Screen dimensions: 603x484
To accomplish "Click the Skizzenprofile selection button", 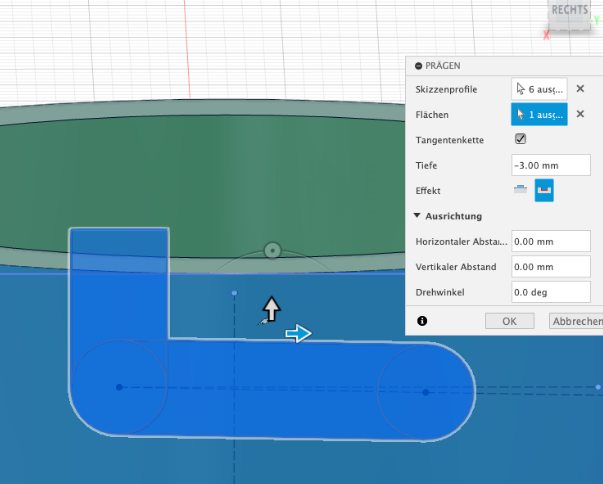I will 539,89.
